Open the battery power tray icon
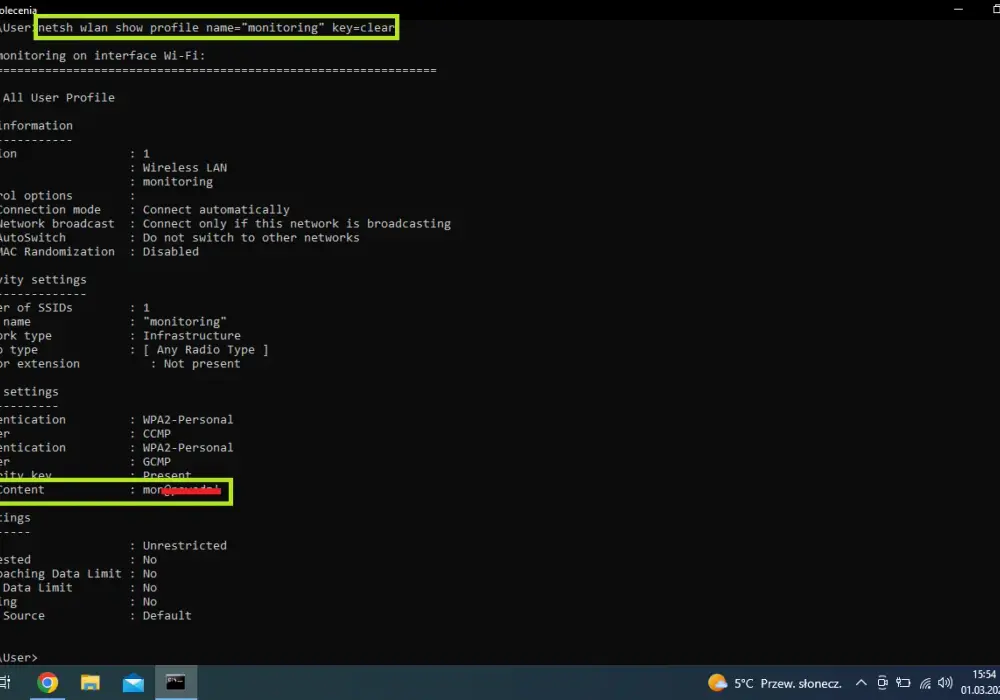 point(903,683)
